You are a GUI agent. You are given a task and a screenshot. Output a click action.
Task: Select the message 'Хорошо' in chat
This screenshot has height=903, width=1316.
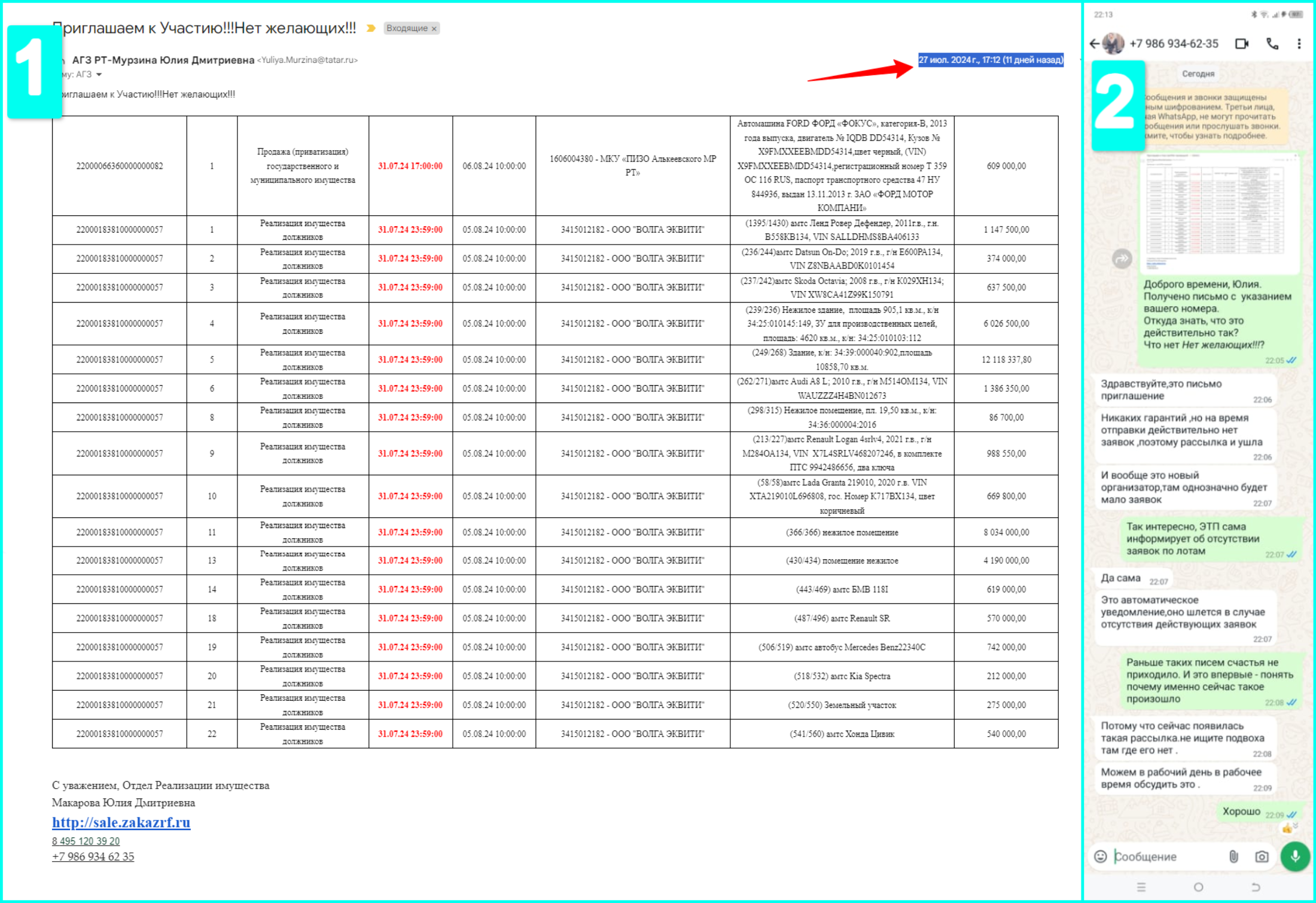(1259, 812)
